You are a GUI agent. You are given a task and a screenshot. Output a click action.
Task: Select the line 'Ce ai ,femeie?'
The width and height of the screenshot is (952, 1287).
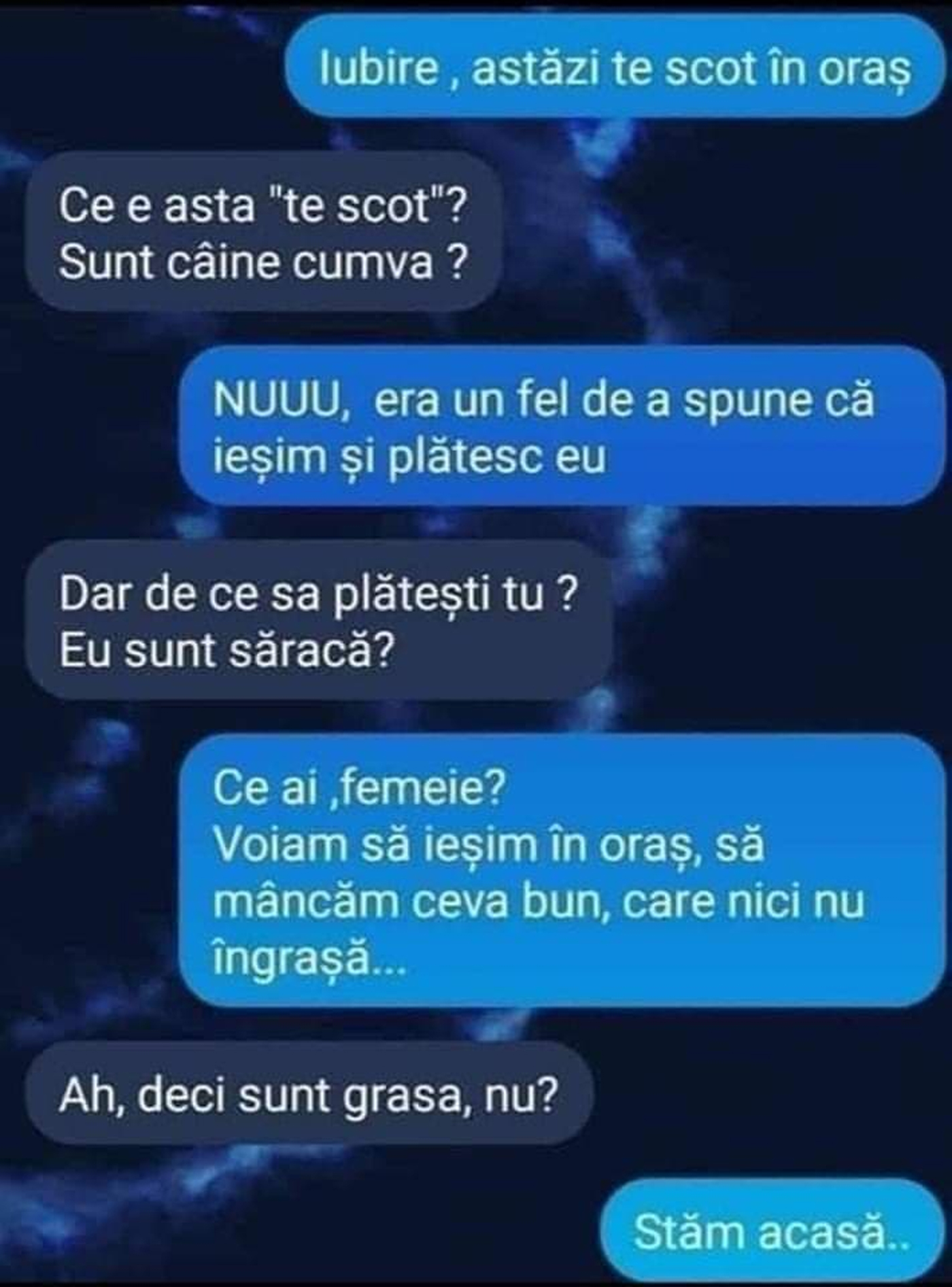click(360, 789)
